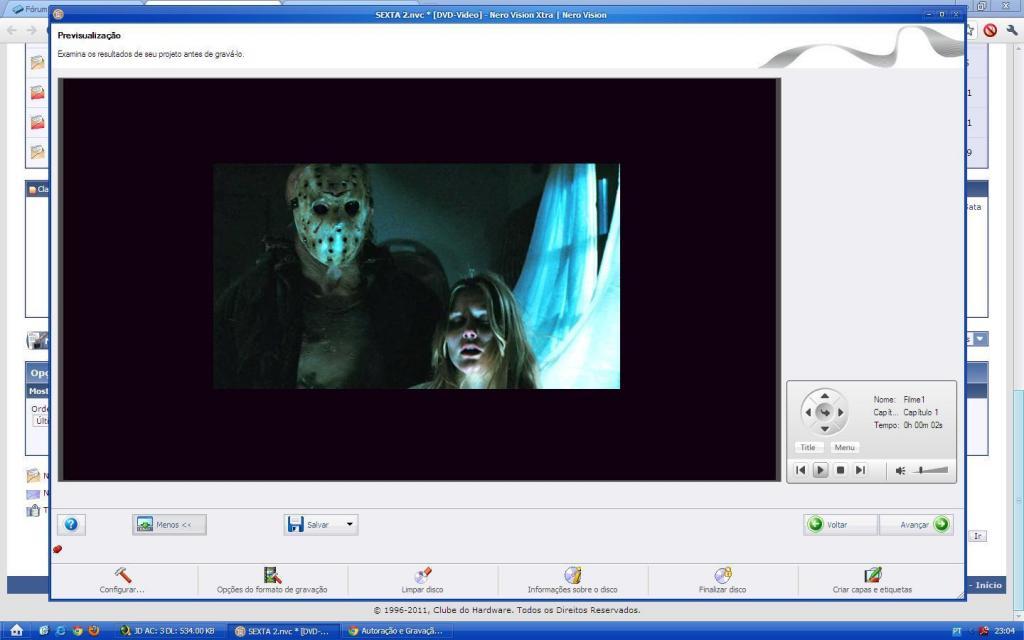Launch Internet Explorer from quick launch
This screenshot has width=1024, height=640.
(x=61, y=631)
